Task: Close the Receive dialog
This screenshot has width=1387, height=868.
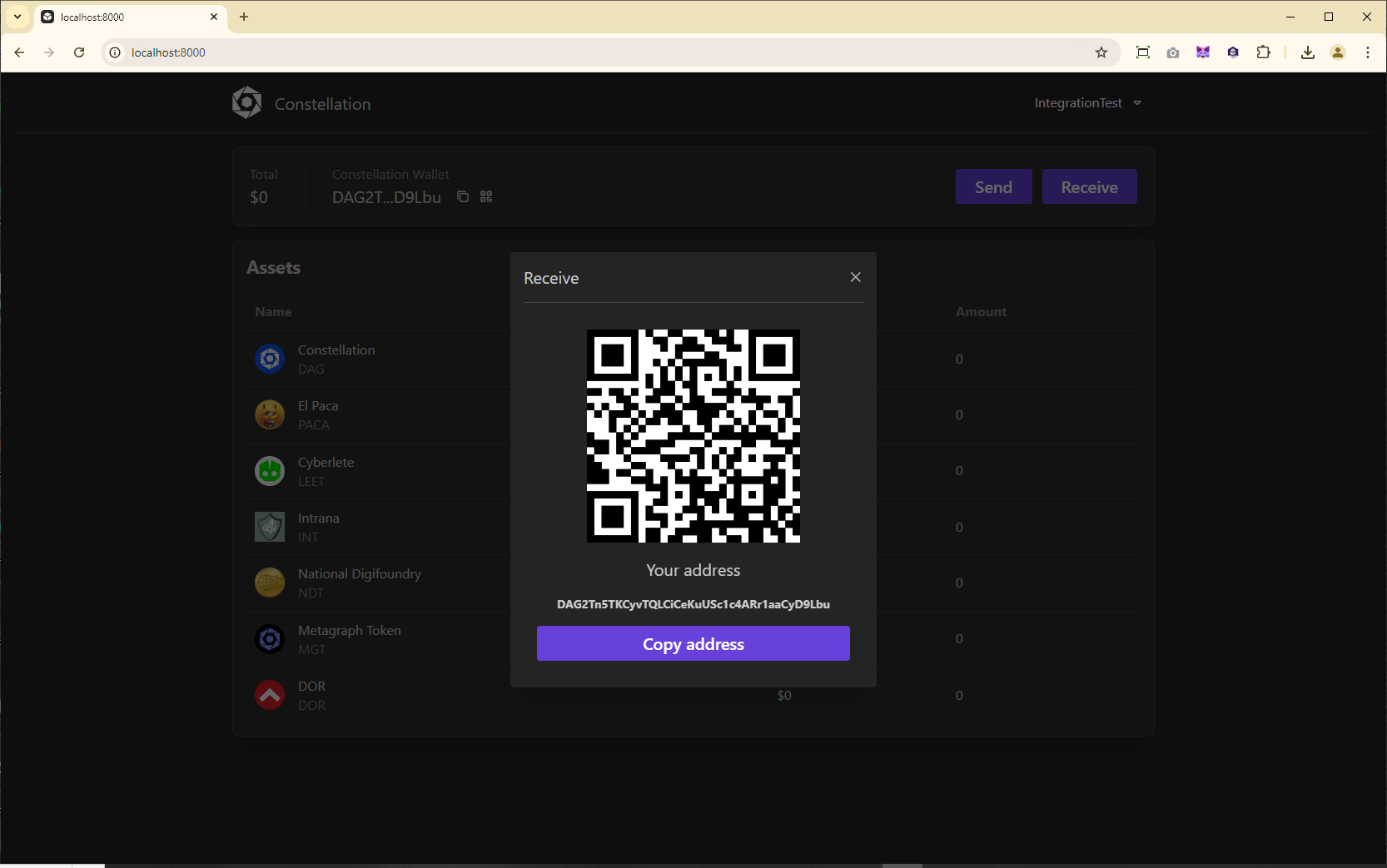Action: (x=855, y=277)
